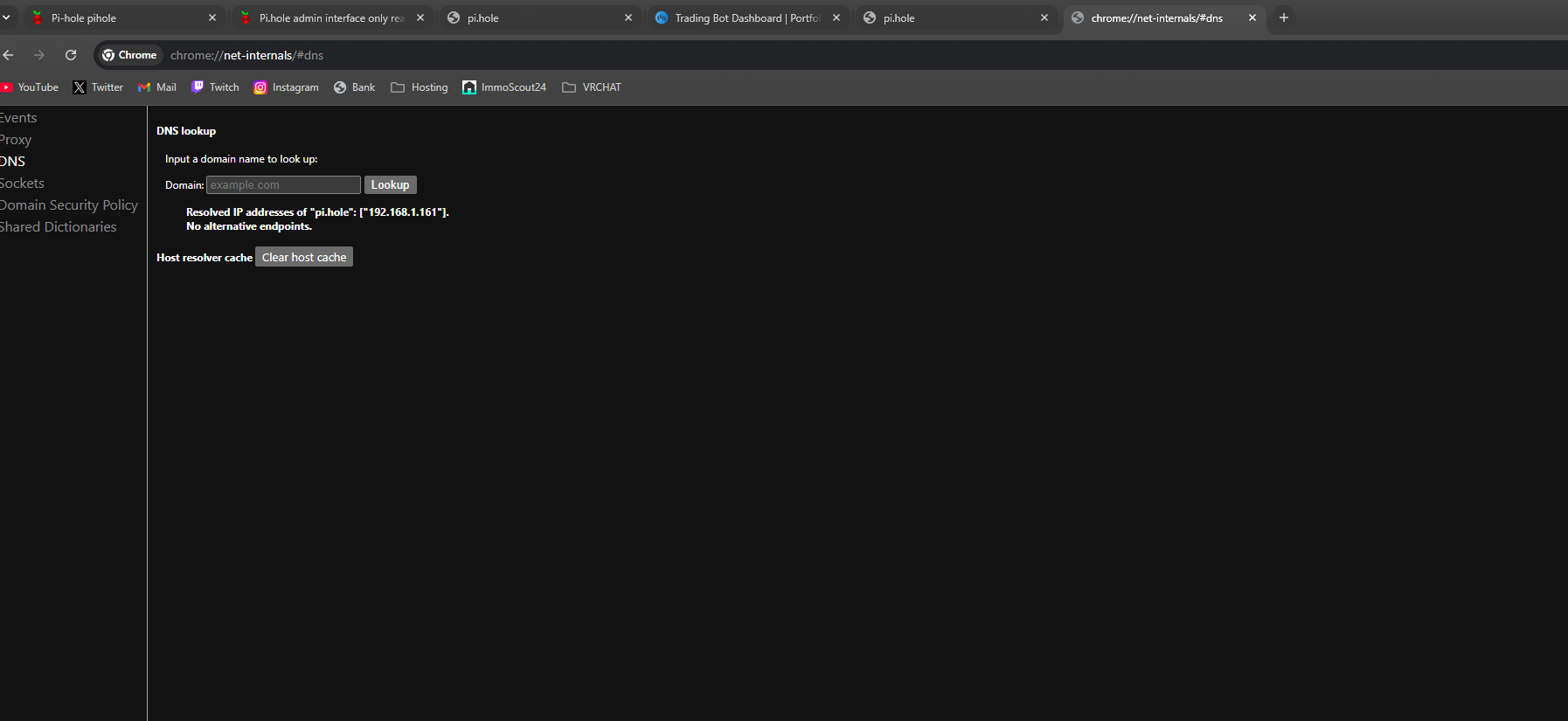Open the new tab plus button
Screen dimensions: 1568x721
[x=1284, y=17]
